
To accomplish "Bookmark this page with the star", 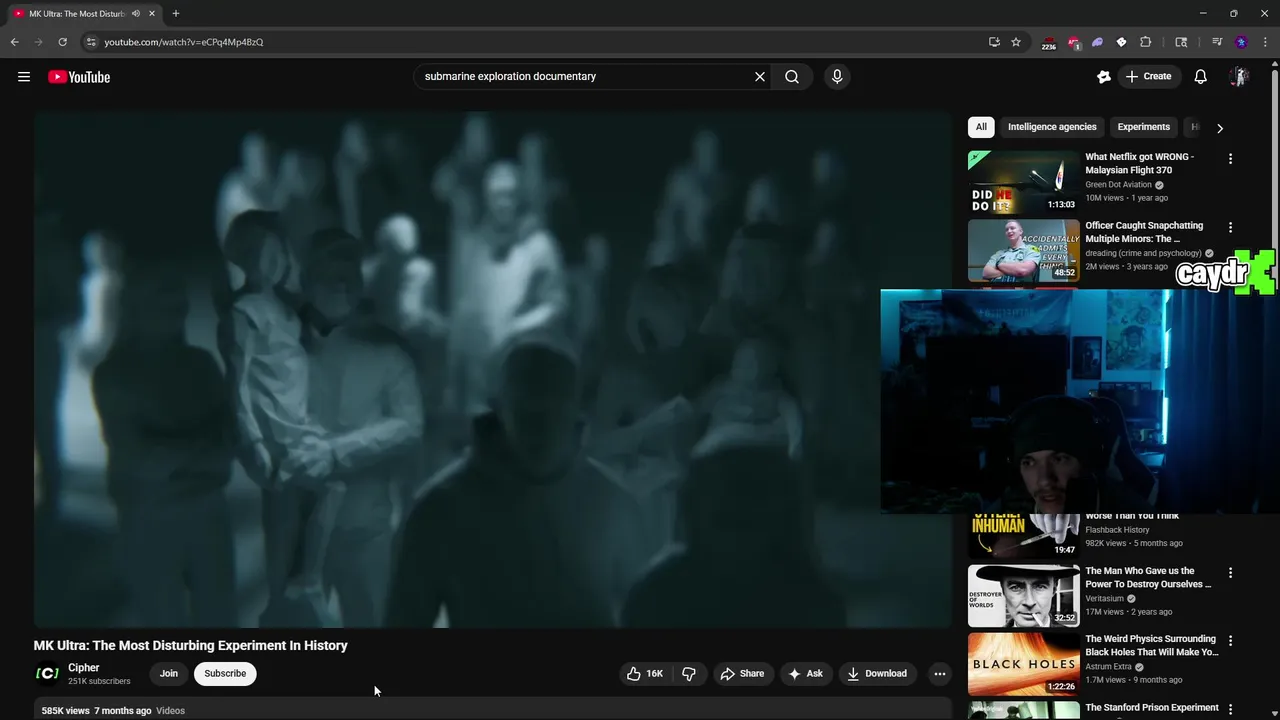I will tap(1016, 42).
